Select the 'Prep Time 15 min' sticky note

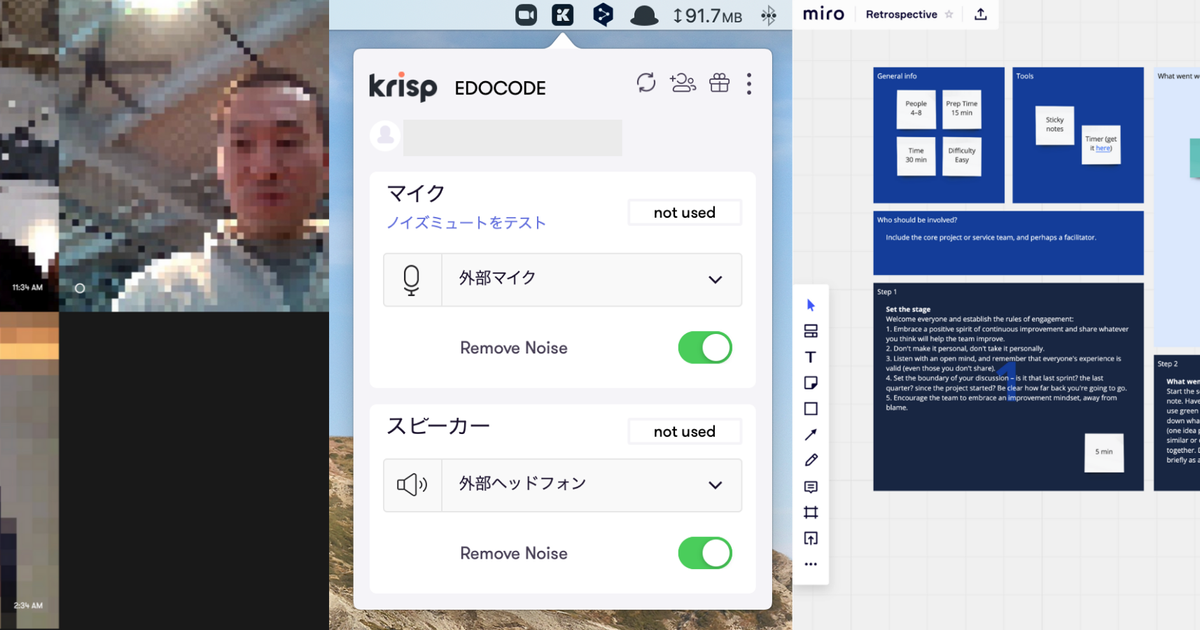click(962, 109)
